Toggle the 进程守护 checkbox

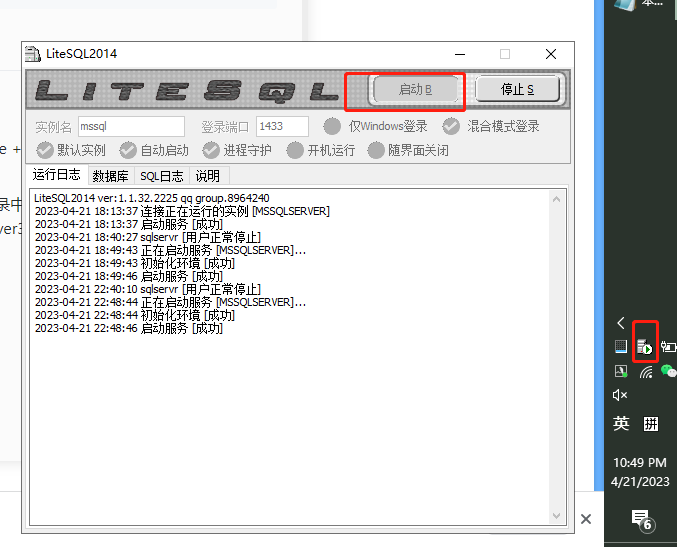(211, 150)
